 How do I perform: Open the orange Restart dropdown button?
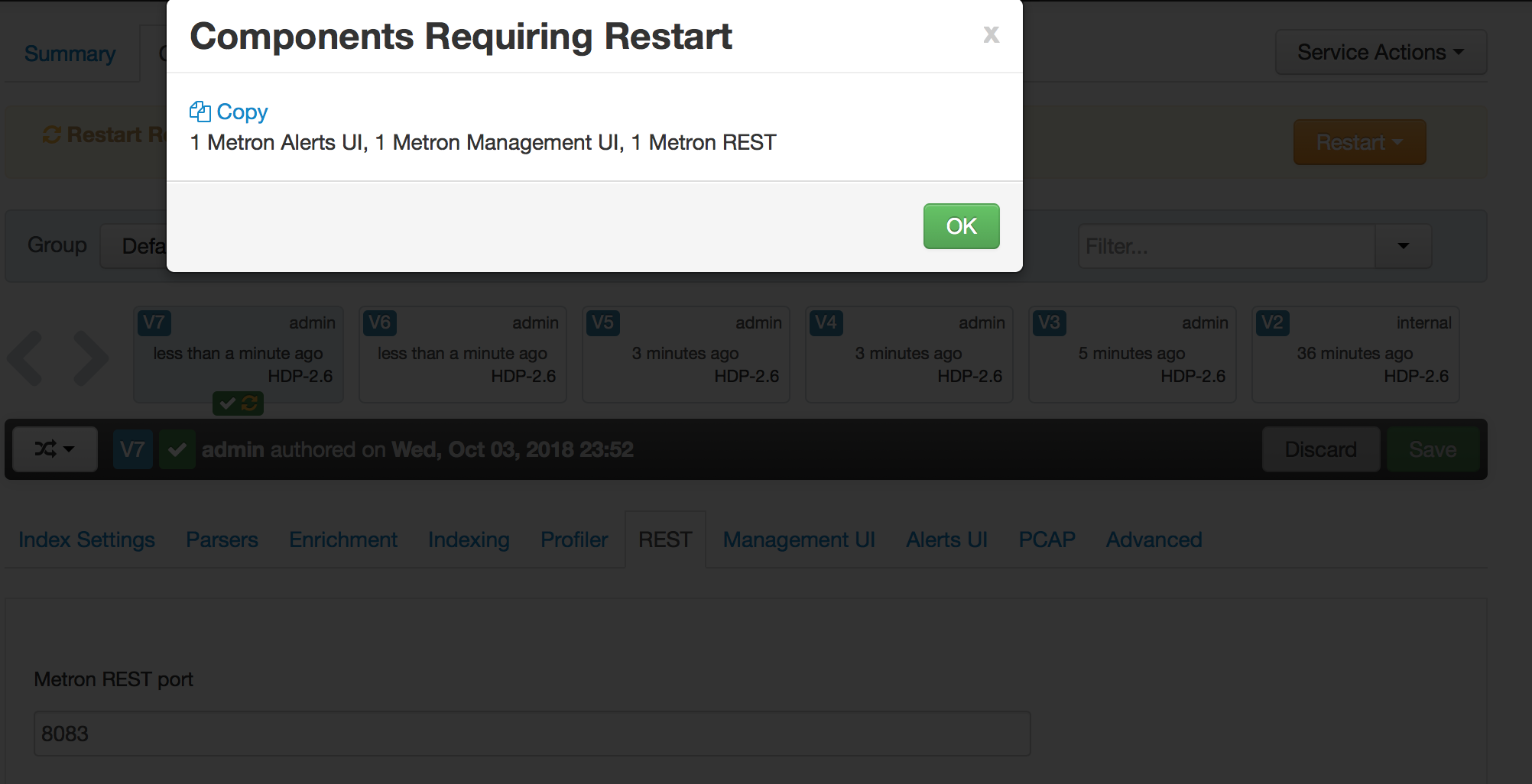pyautogui.click(x=1359, y=142)
